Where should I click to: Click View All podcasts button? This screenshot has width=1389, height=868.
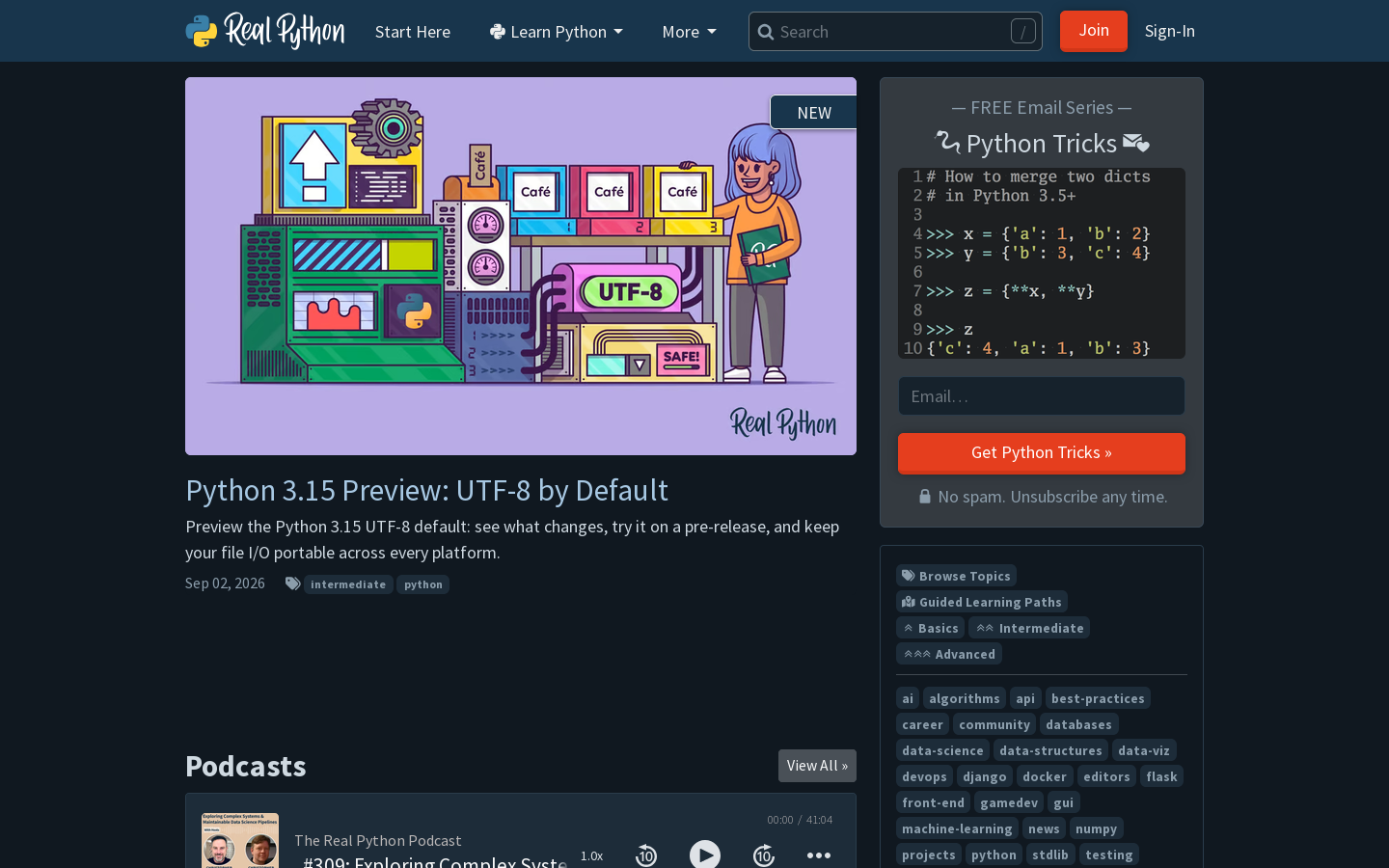[x=817, y=766]
